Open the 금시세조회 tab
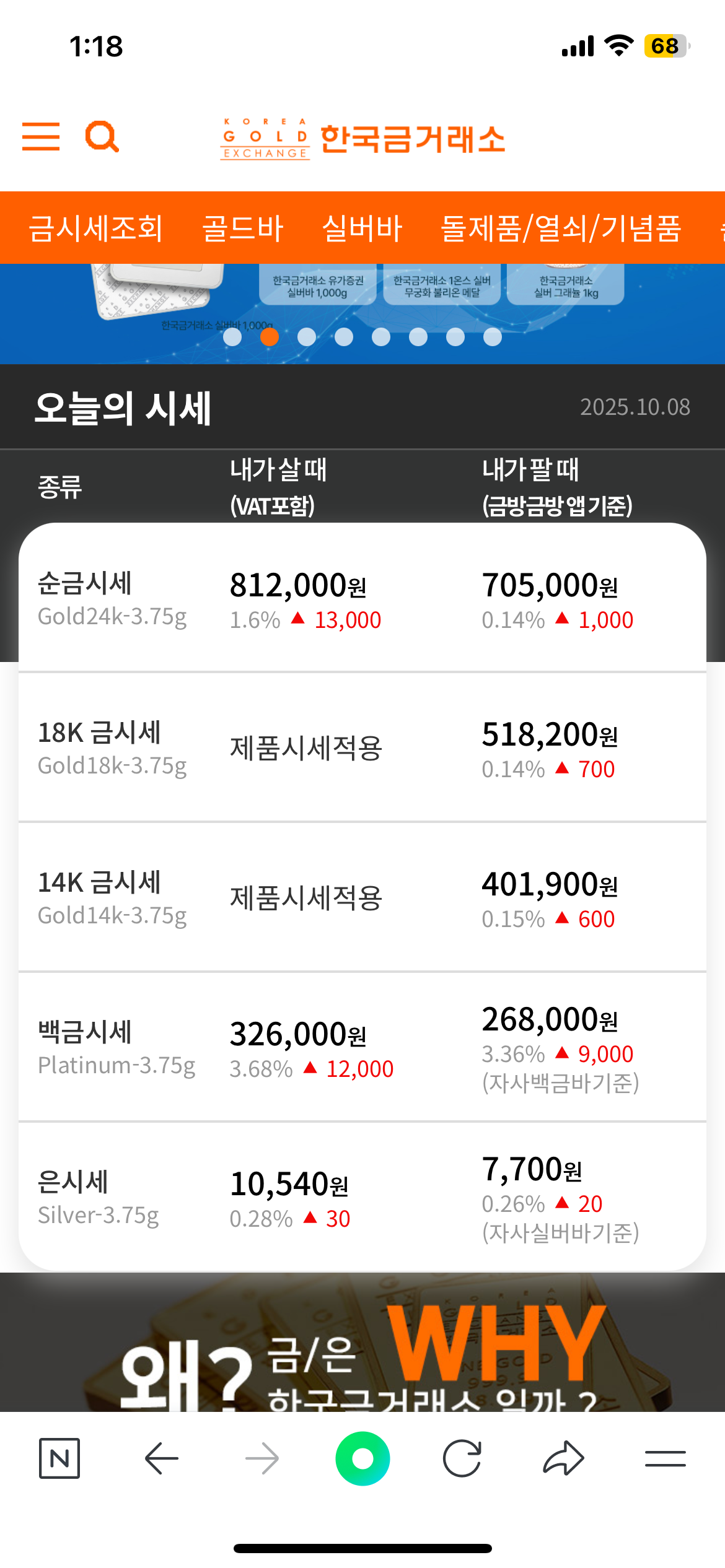The width and height of the screenshot is (725, 1568). click(95, 228)
